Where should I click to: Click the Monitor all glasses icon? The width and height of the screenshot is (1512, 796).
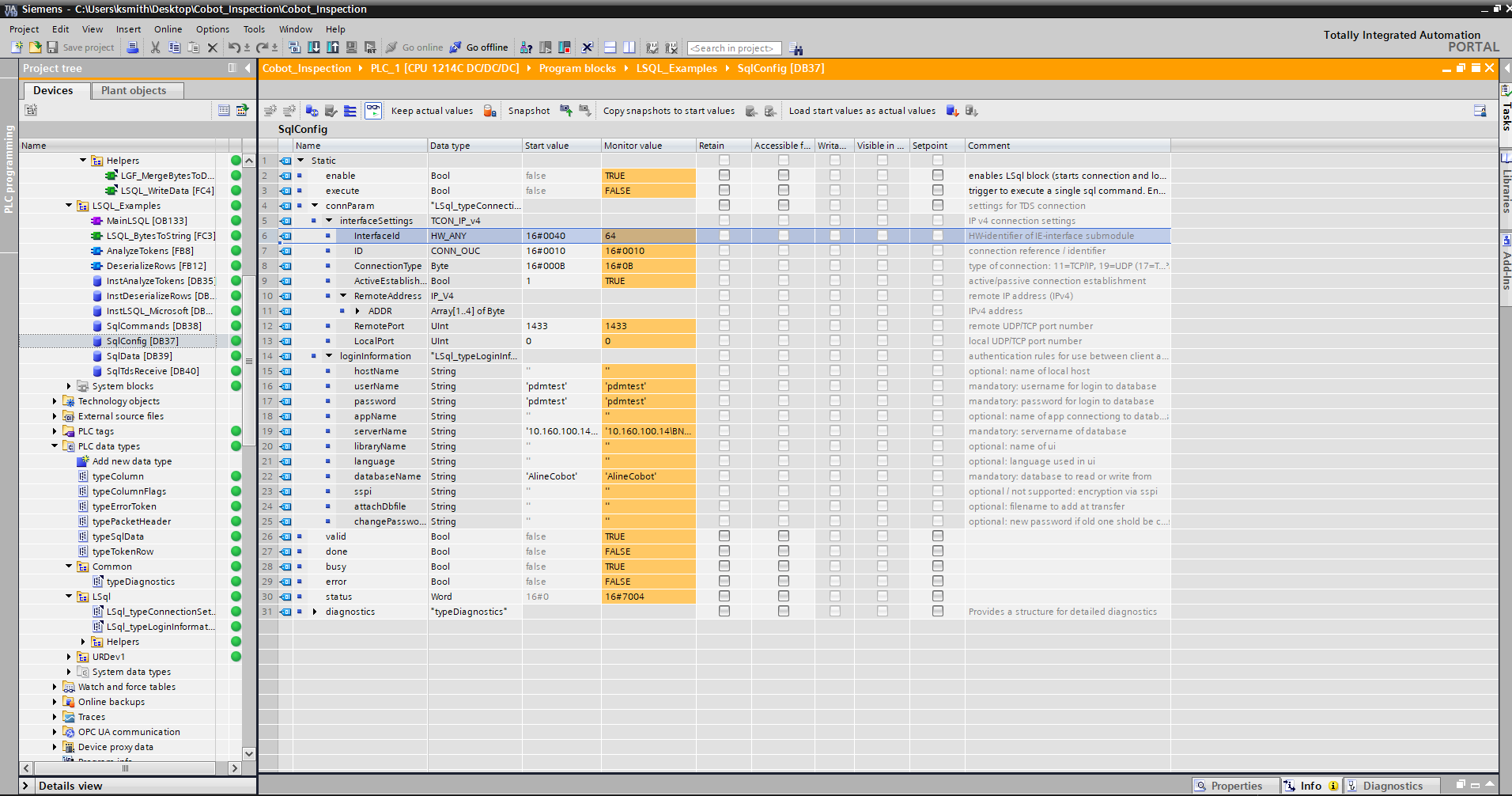pos(373,111)
